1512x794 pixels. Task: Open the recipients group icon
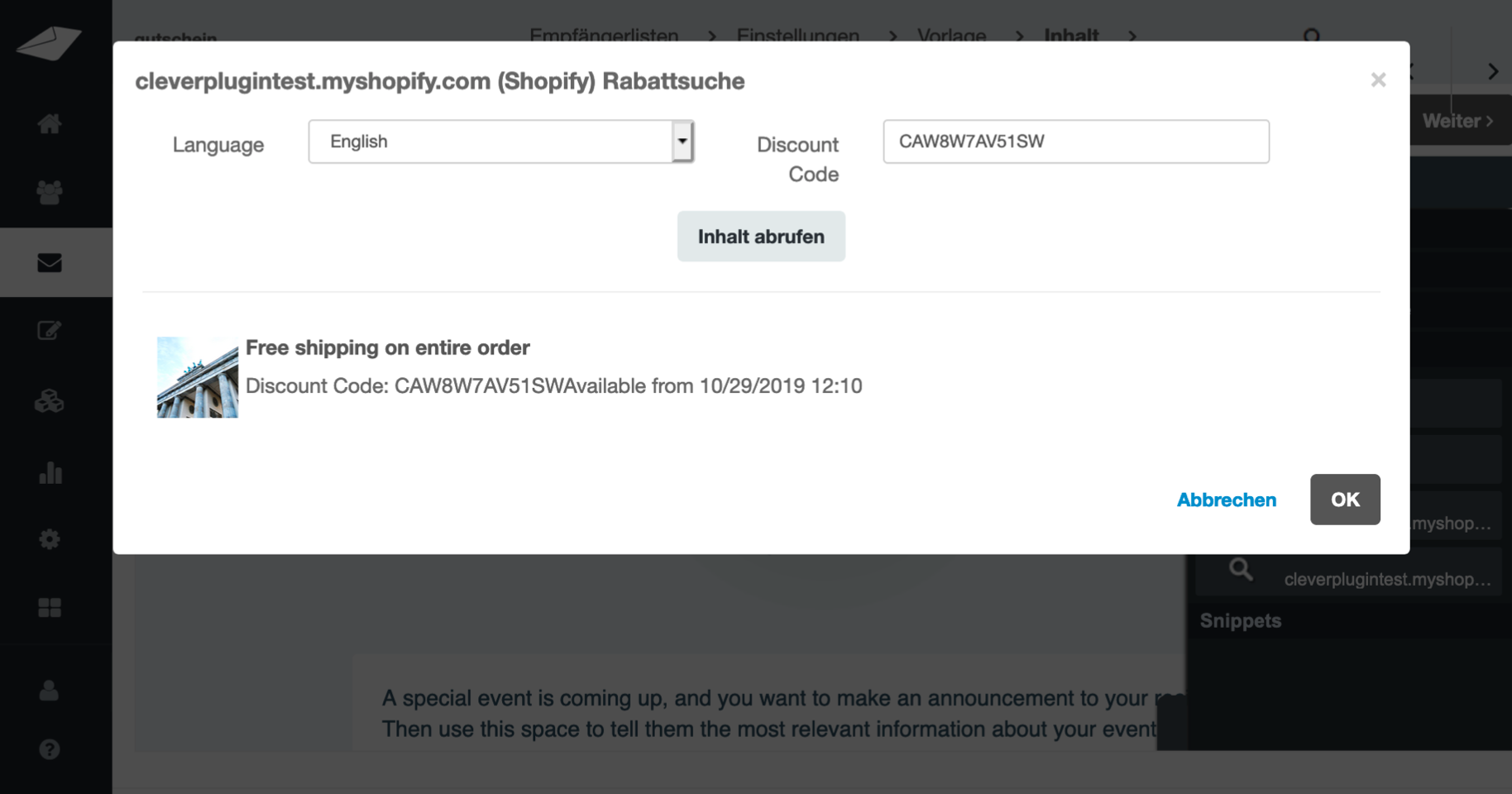[50, 193]
